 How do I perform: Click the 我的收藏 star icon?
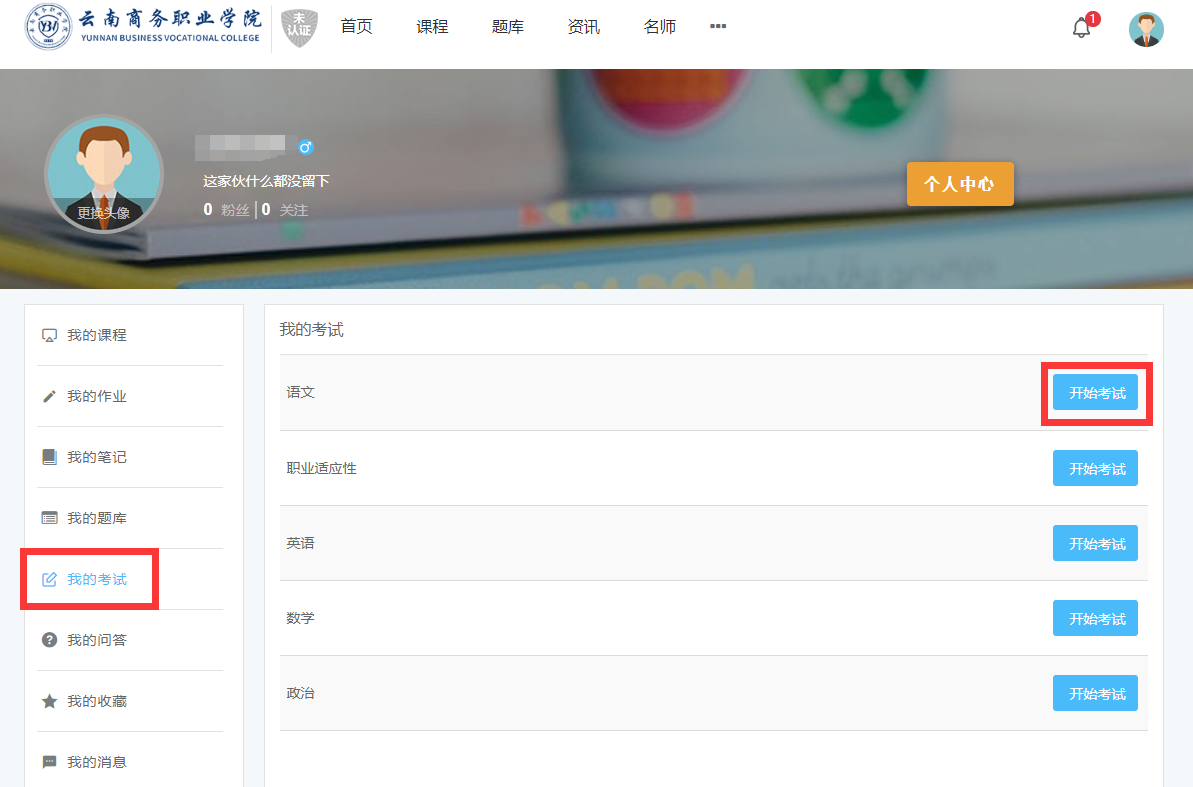coord(49,701)
